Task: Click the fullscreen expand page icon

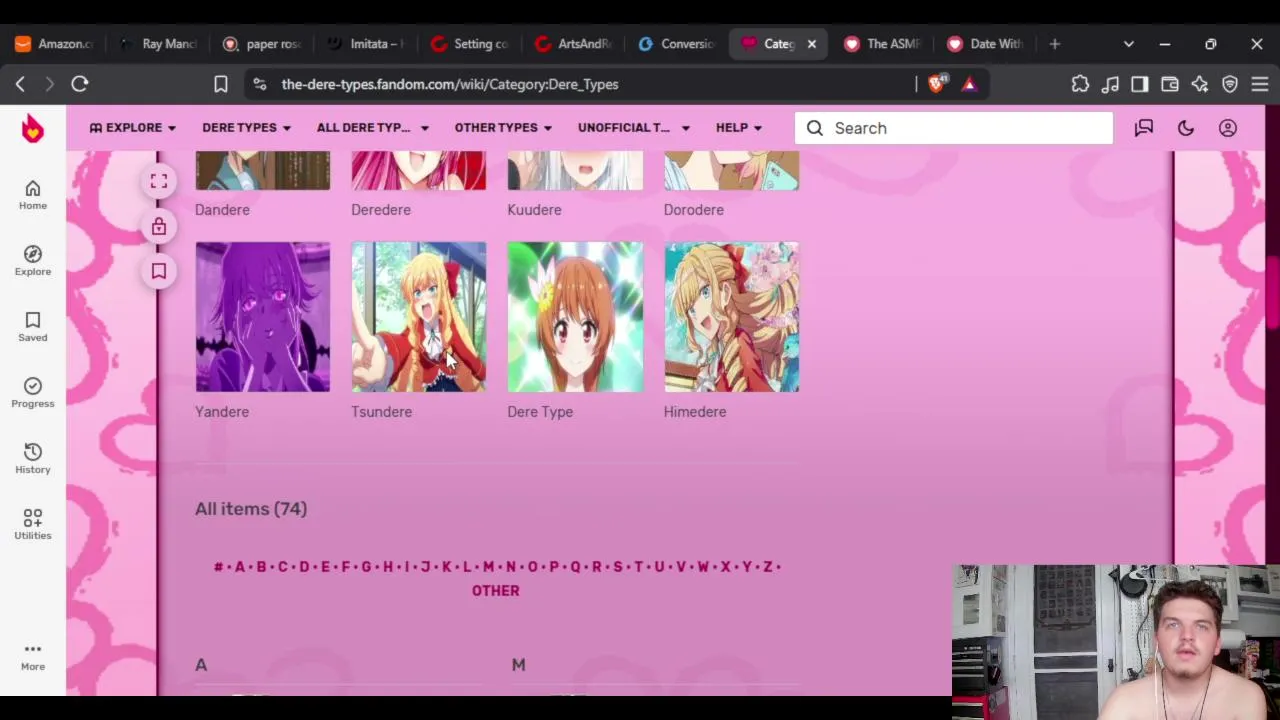Action: point(159,181)
